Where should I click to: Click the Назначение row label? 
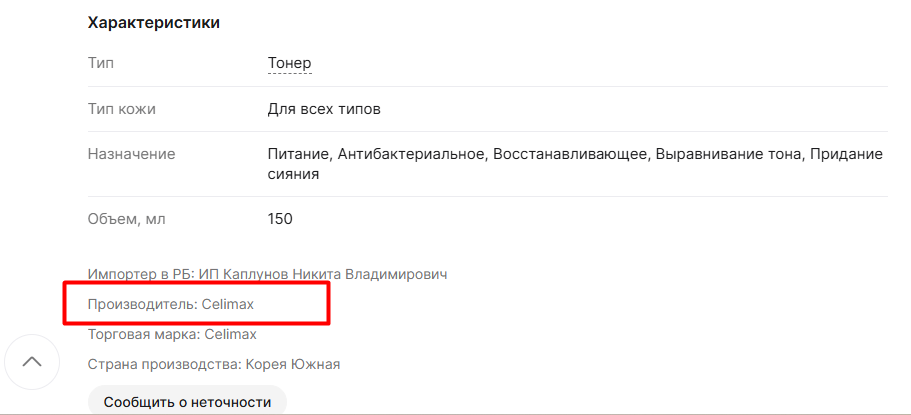131,154
